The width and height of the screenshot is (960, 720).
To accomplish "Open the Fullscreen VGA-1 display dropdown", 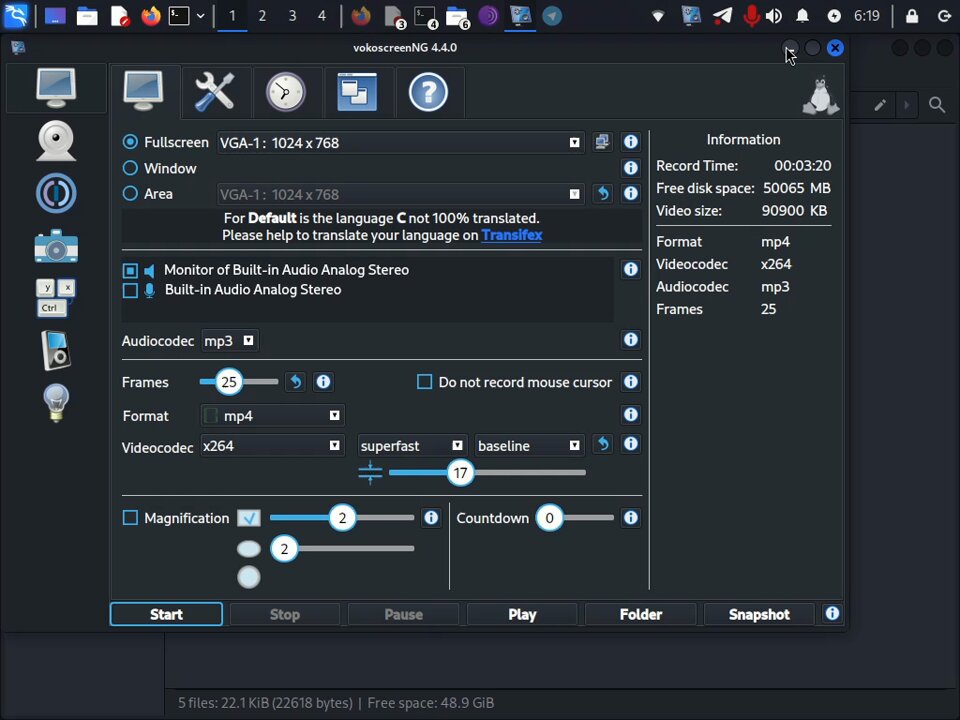I will pos(400,143).
